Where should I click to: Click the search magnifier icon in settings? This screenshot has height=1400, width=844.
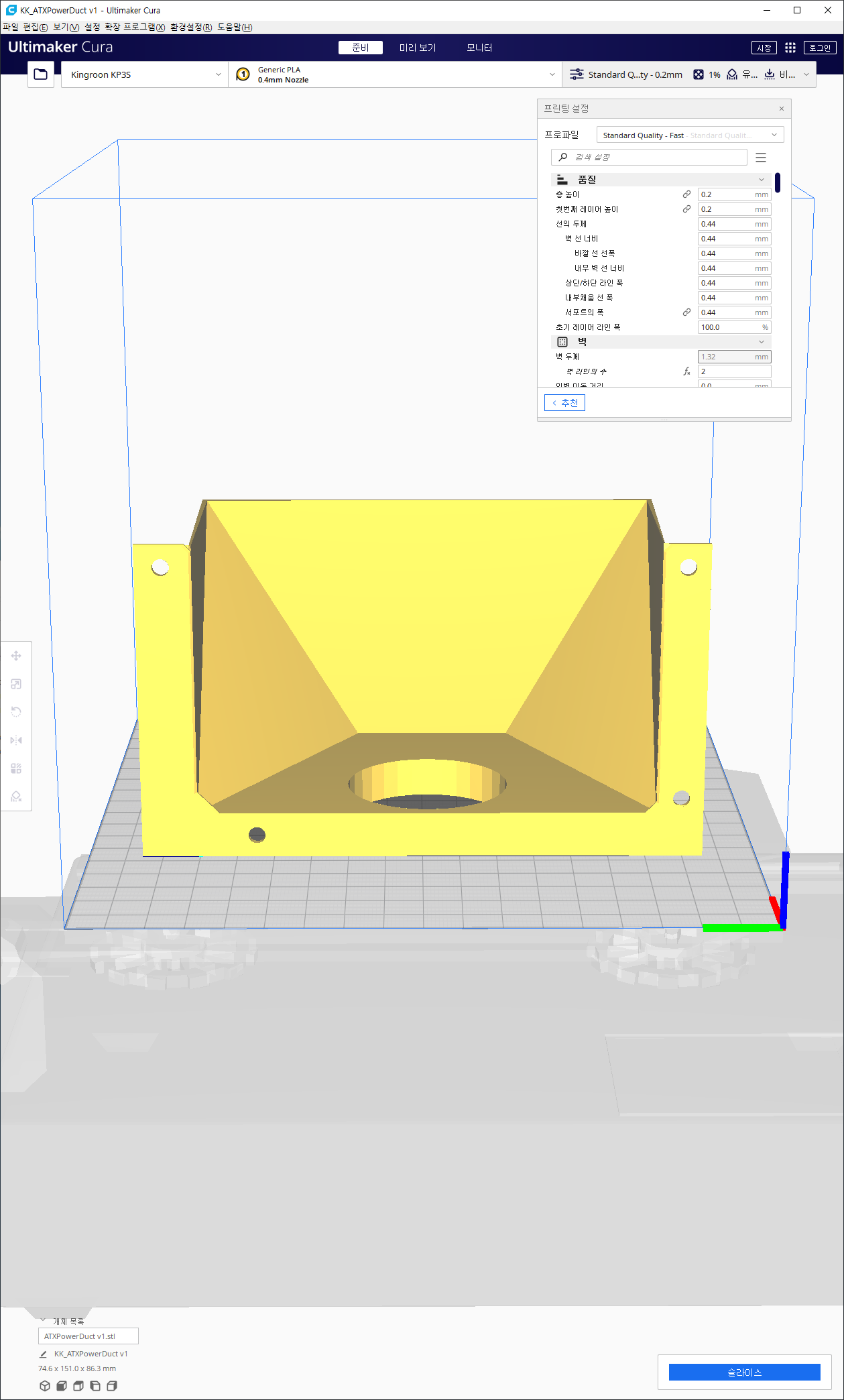563,157
